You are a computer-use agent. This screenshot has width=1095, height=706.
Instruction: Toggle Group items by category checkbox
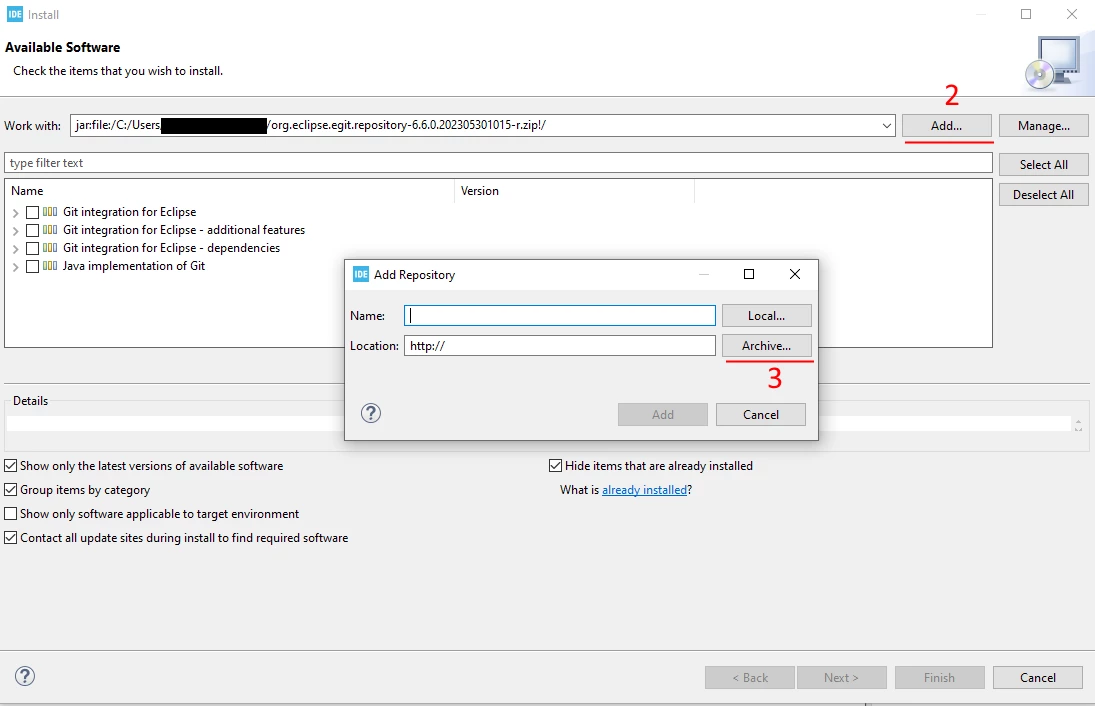coord(10,490)
